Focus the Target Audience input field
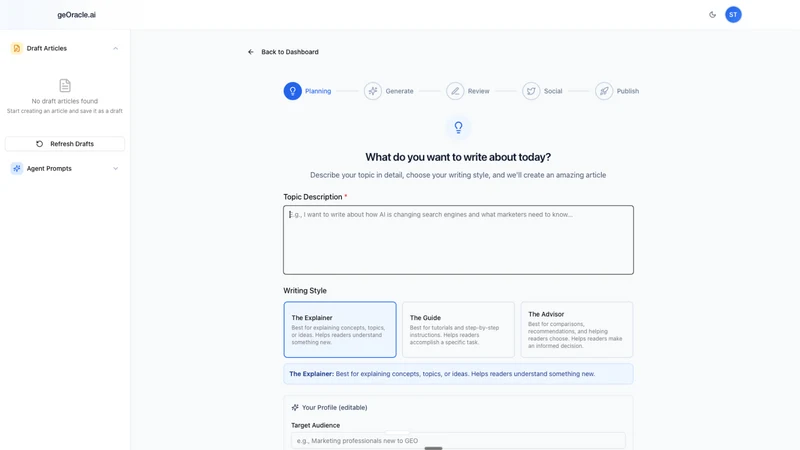 click(x=458, y=440)
